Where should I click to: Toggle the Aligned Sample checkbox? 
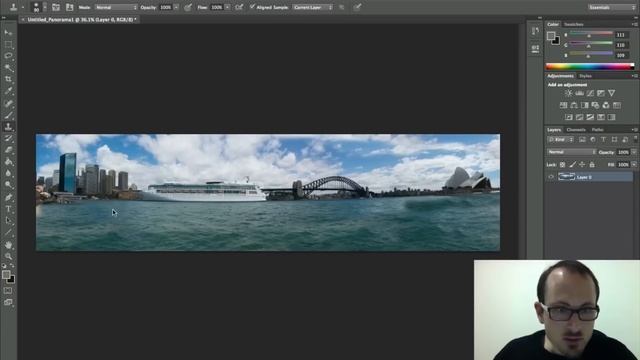pyautogui.click(x=252, y=7)
